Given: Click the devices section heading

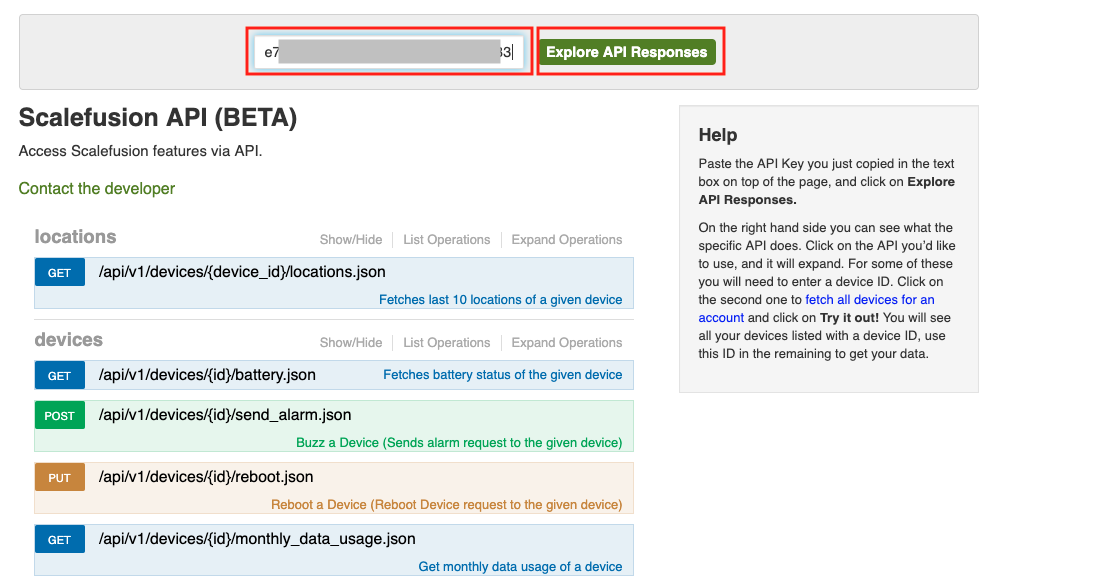Looking at the screenshot, I should coord(68,340).
